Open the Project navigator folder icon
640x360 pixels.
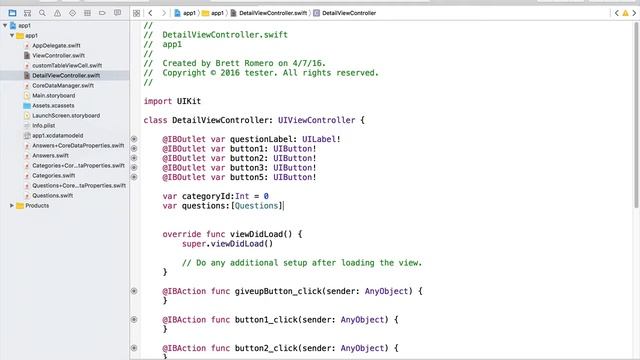12,13
